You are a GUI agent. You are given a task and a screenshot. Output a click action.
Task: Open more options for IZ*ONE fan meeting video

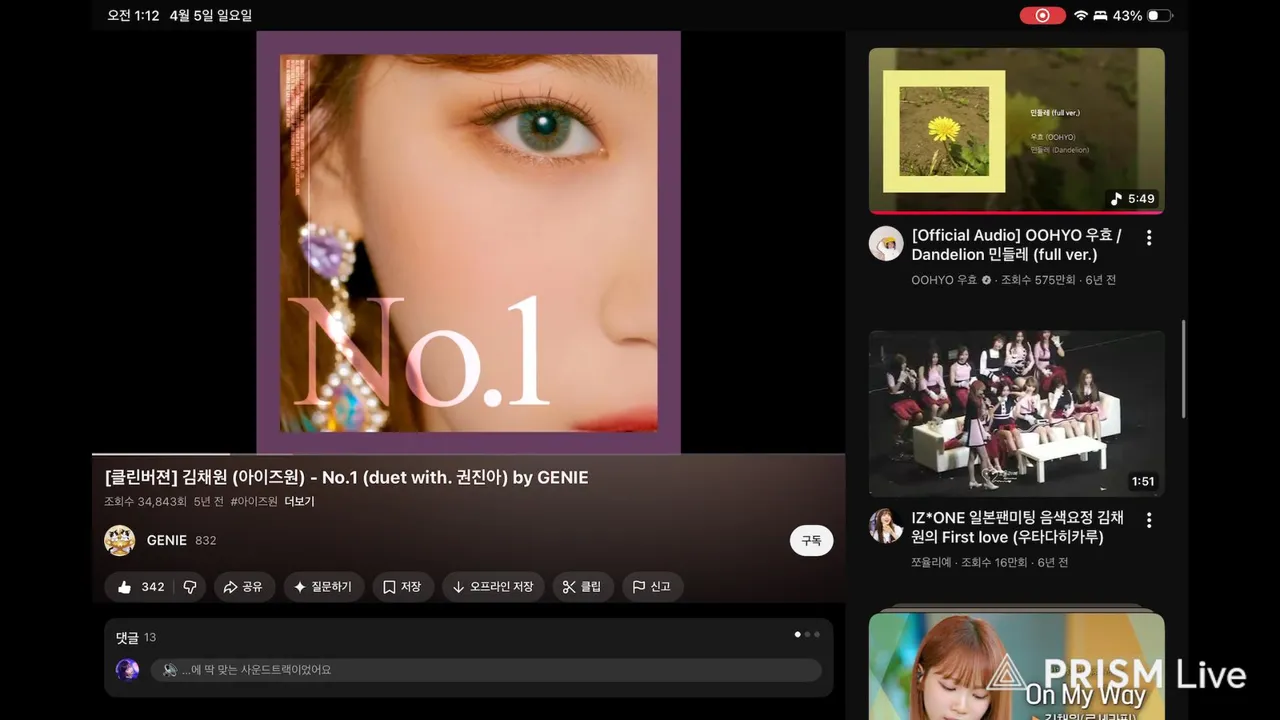click(1149, 520)
